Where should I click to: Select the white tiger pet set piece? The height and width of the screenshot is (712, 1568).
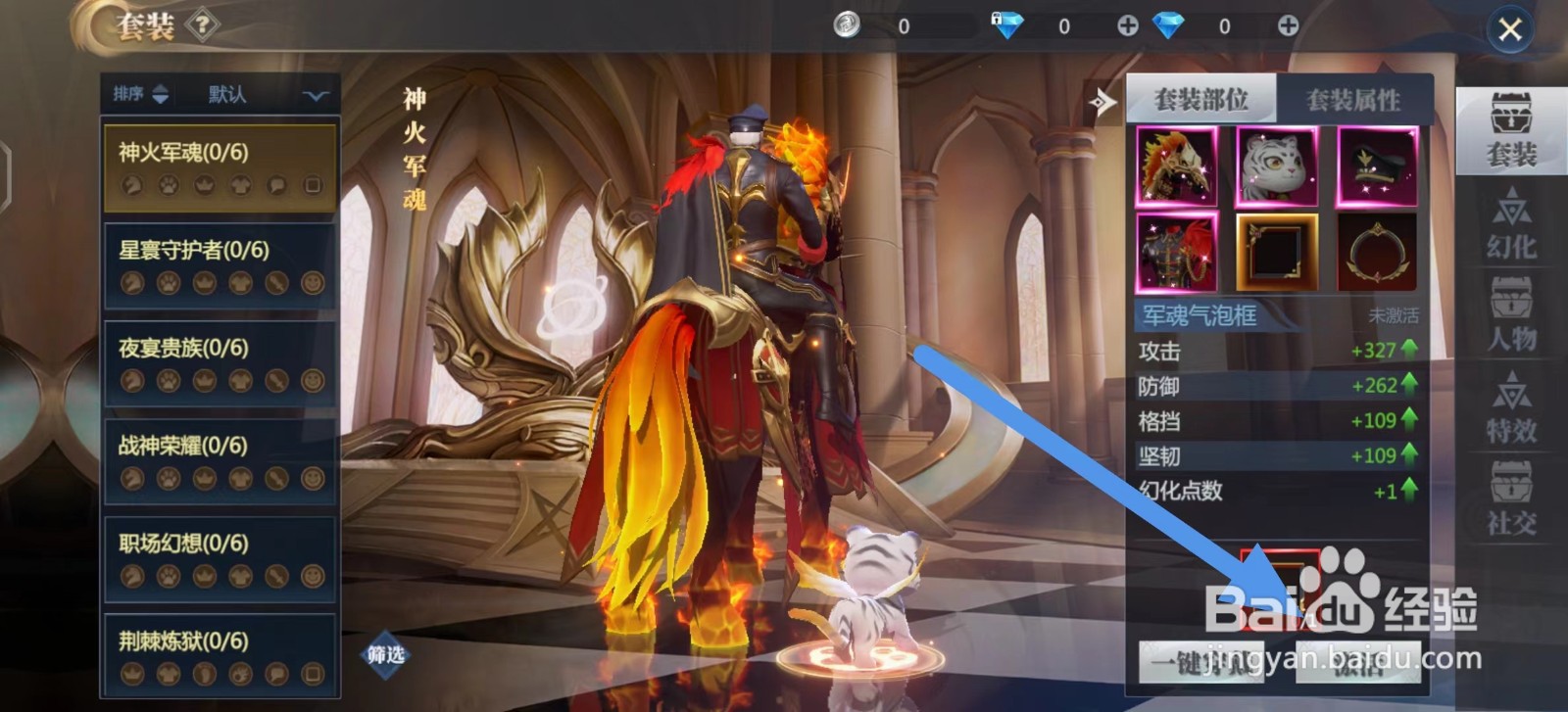pyautogui.click(x=1277, y=166)
